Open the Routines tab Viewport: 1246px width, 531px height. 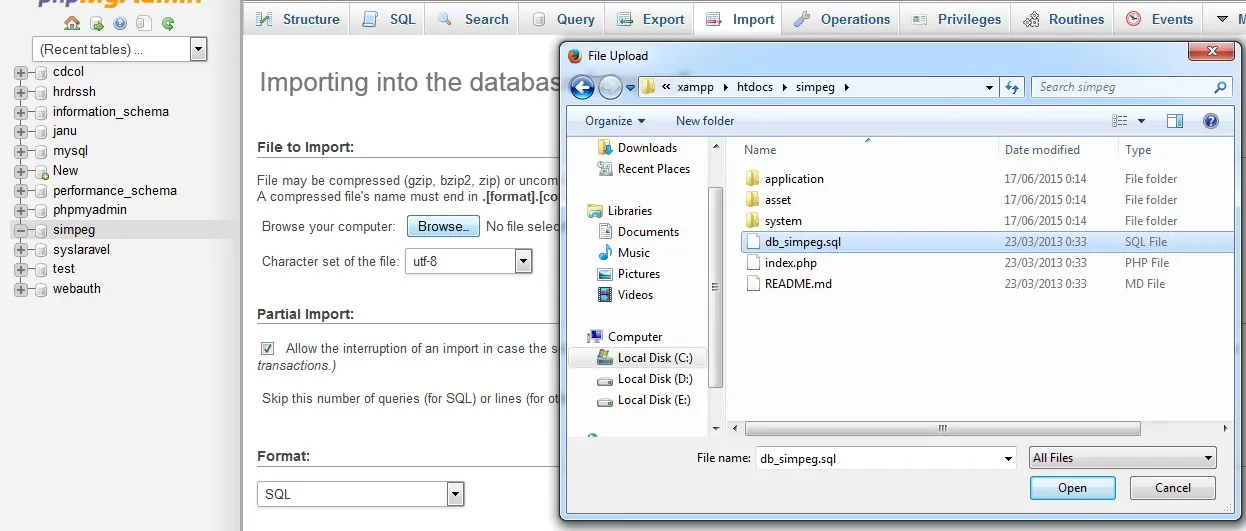[1064, 19]
